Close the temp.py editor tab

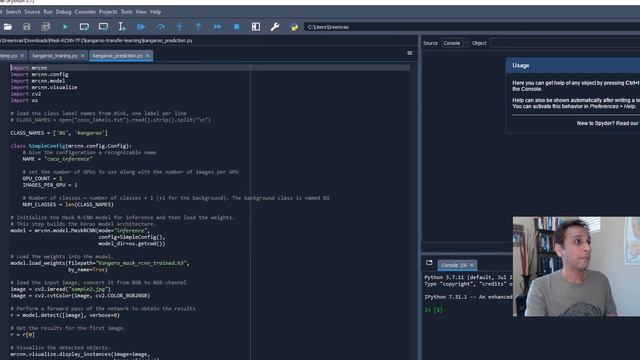22,56
